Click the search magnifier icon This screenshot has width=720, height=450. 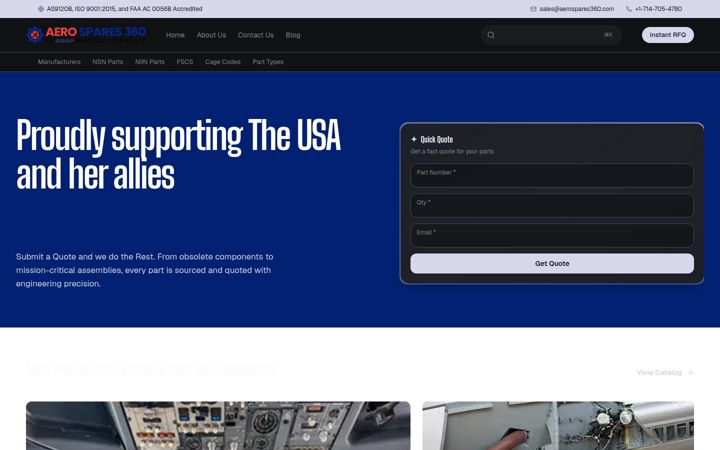pyautogui.click(x=491, y=35)
